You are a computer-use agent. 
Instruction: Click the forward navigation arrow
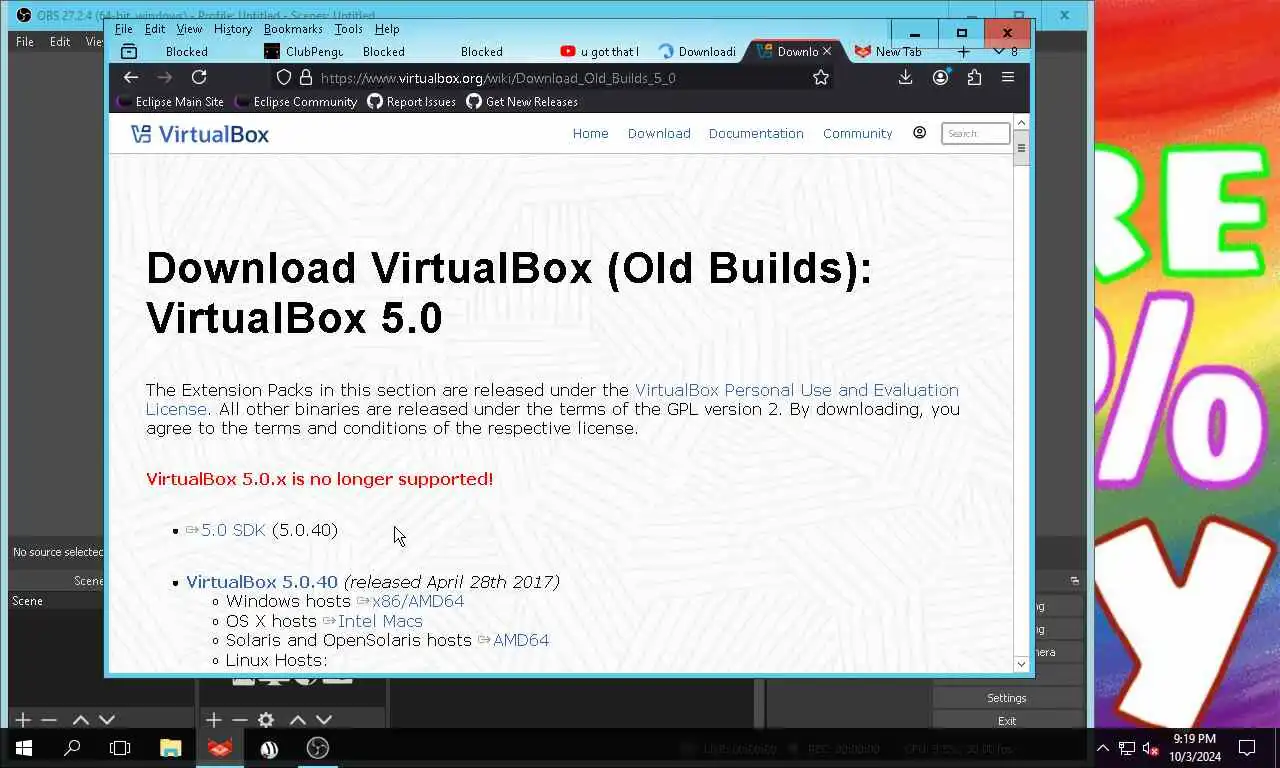[165, 77]
